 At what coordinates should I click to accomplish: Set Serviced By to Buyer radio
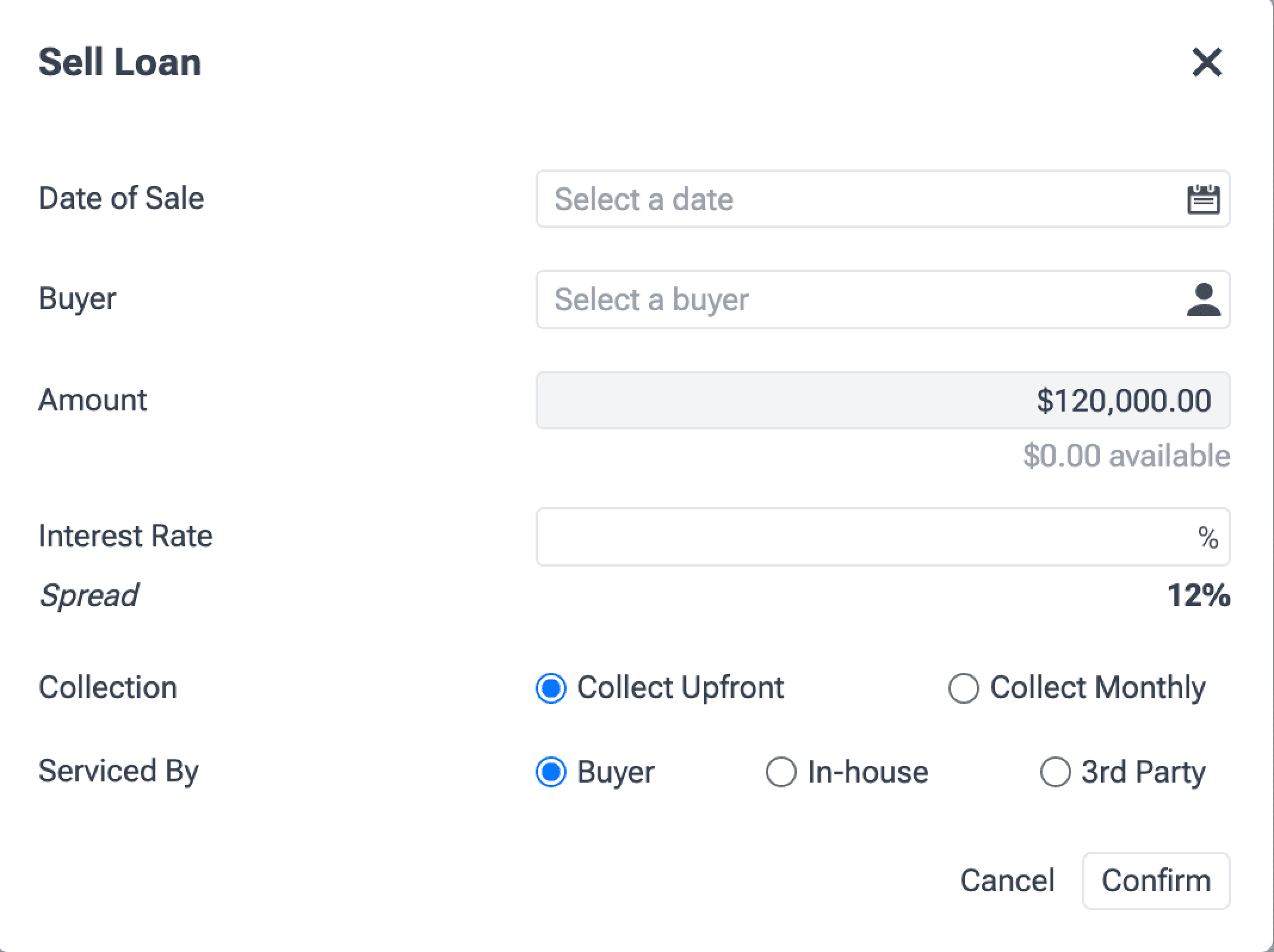tap(551, 772)
